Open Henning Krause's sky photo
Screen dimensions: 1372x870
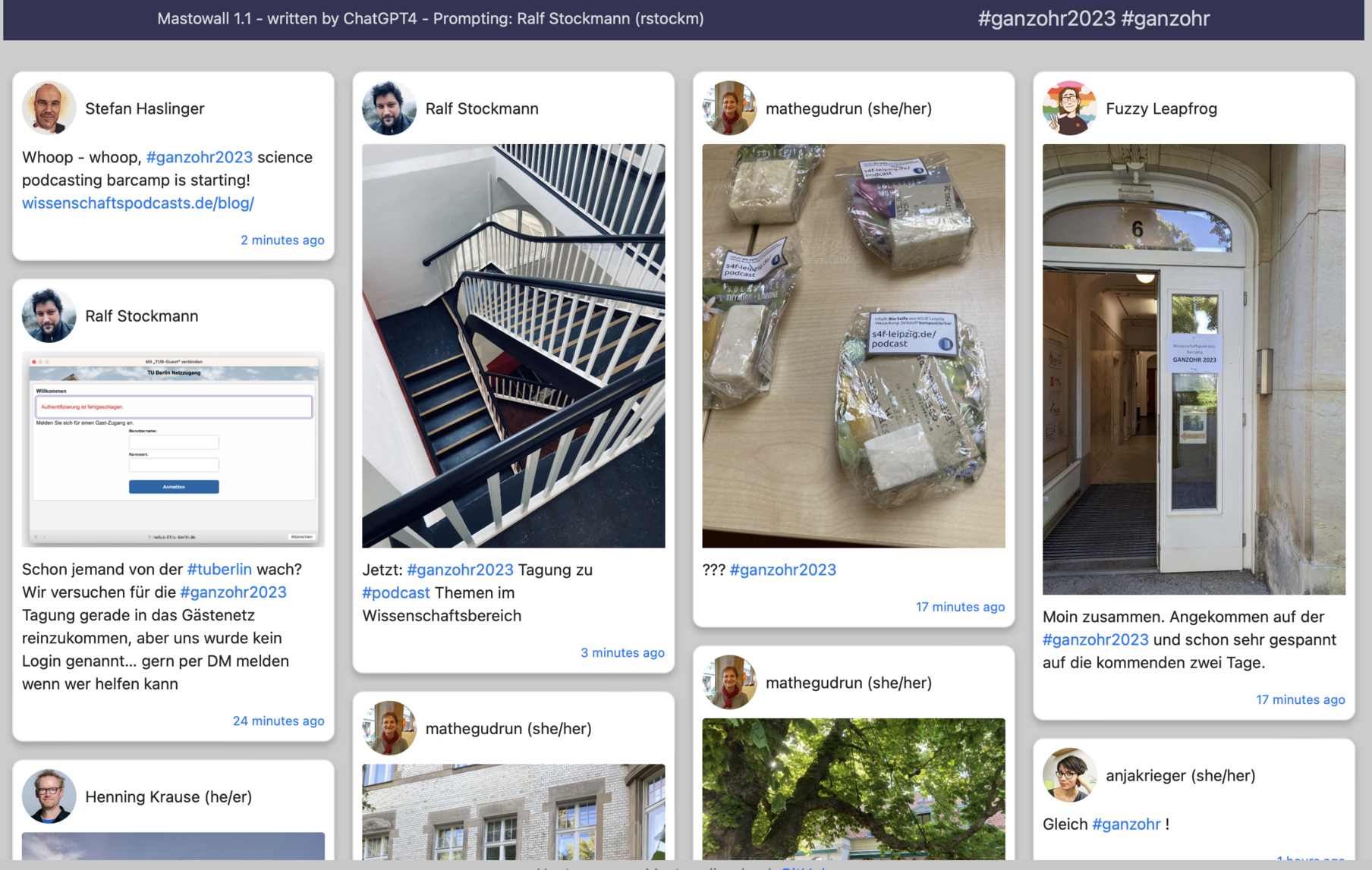point(173,846)
